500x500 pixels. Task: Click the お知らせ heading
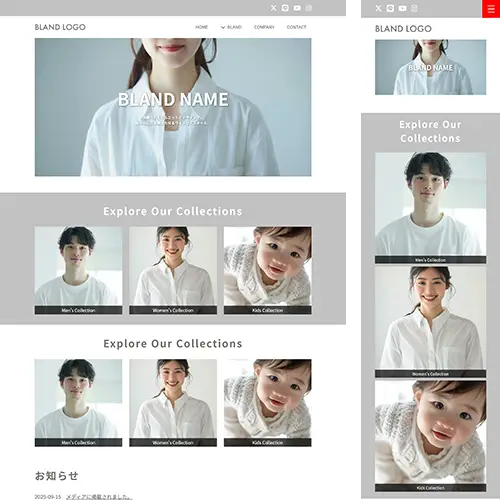tap(57, 476)
